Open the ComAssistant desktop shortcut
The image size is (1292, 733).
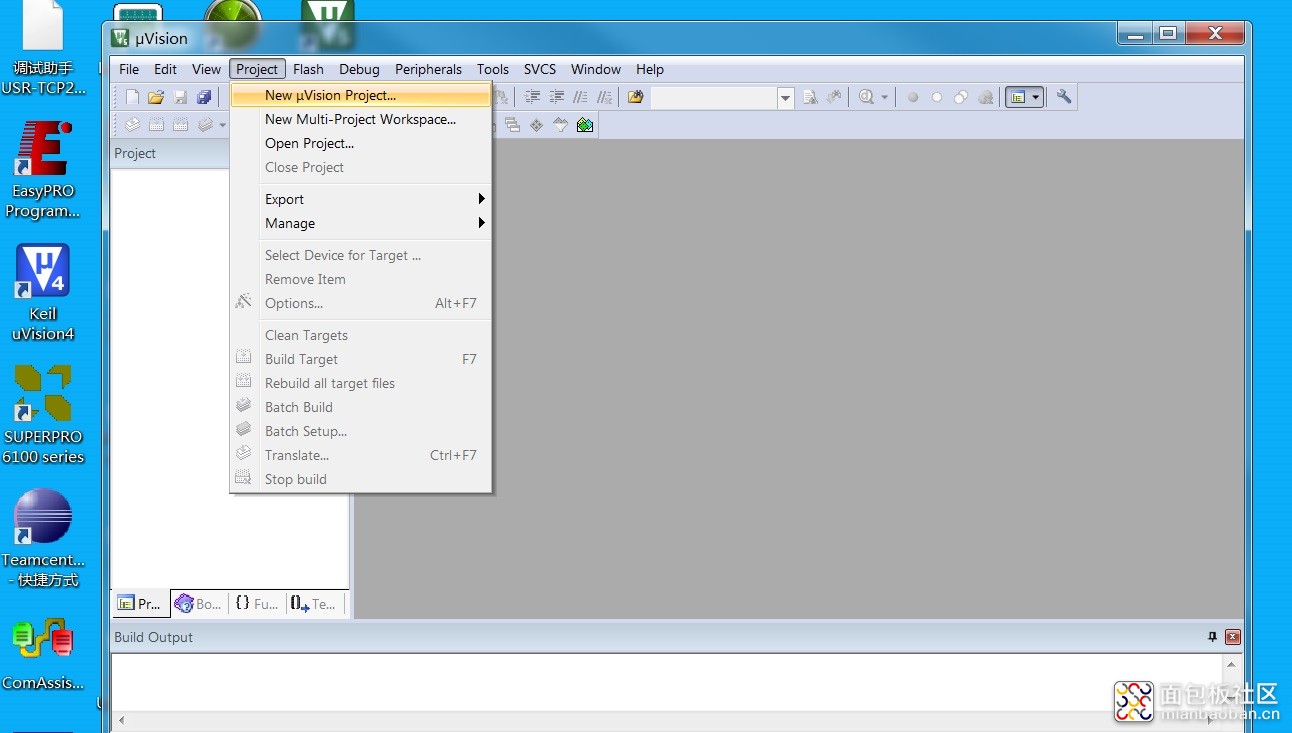tap(43, 653)
